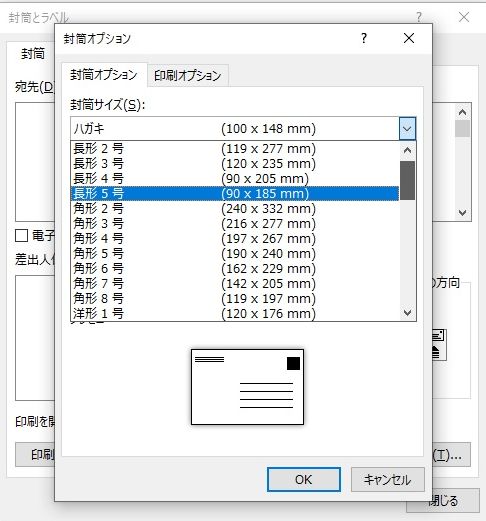
Task: Choose 角形 7 号 envelope size
Action: point(235,284)
